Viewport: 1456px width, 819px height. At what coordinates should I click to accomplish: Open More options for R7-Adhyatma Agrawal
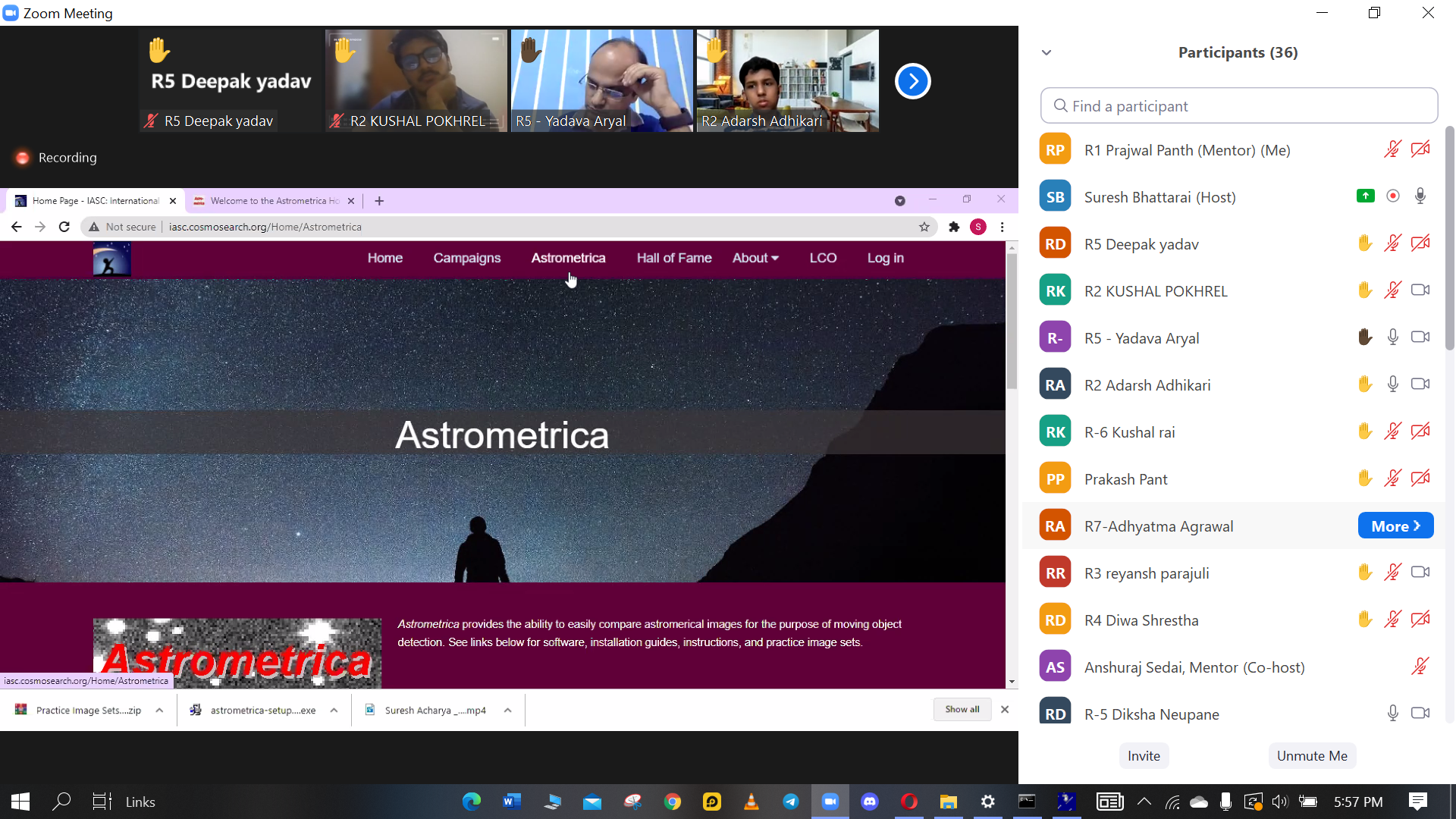tap(1395, 526)
